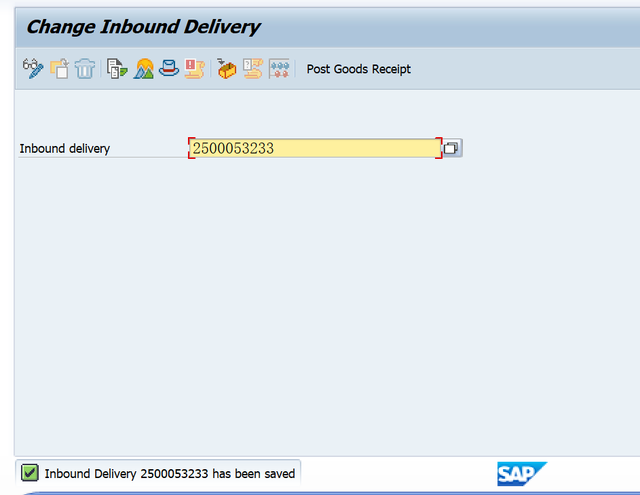The width and height of the screenshot is (640, 495).
Task: Click the SAP logo
Action: [x=521, y=474]
